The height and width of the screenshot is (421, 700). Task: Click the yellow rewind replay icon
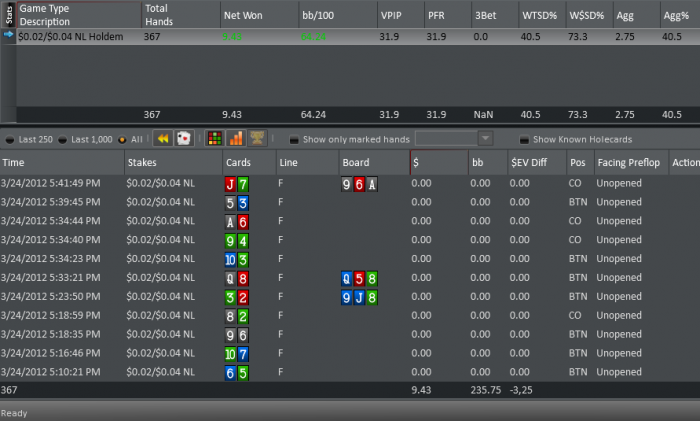point(163,139)
